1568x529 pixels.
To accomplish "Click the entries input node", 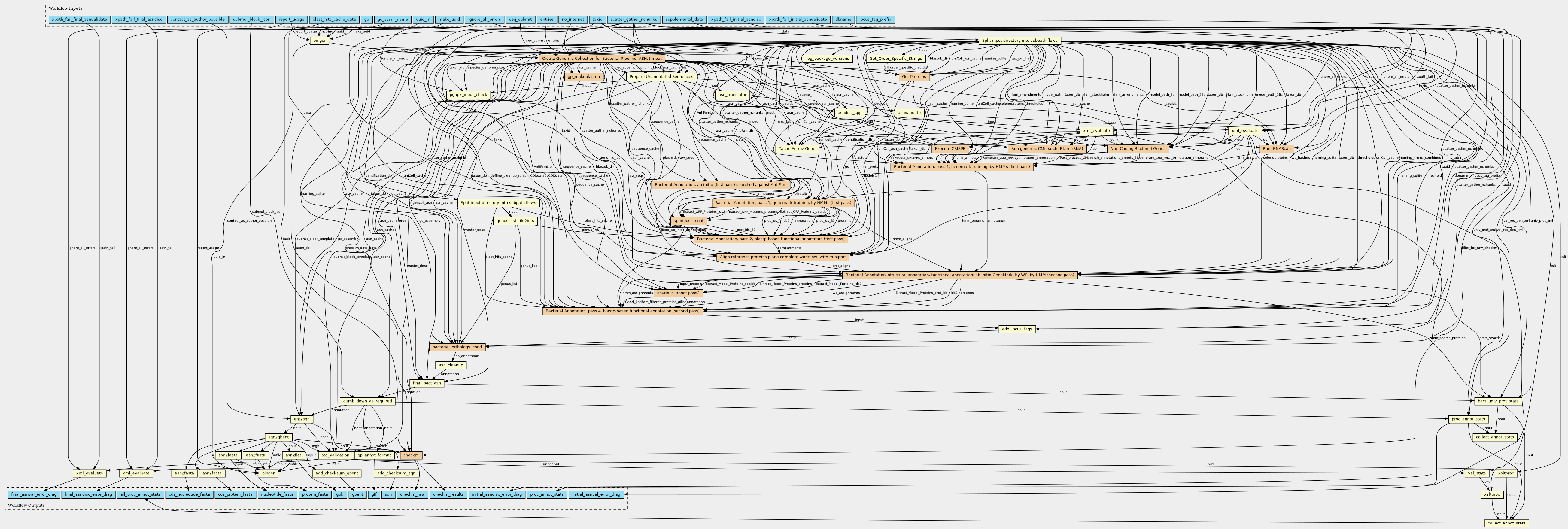I will click(x=547, y=20).
